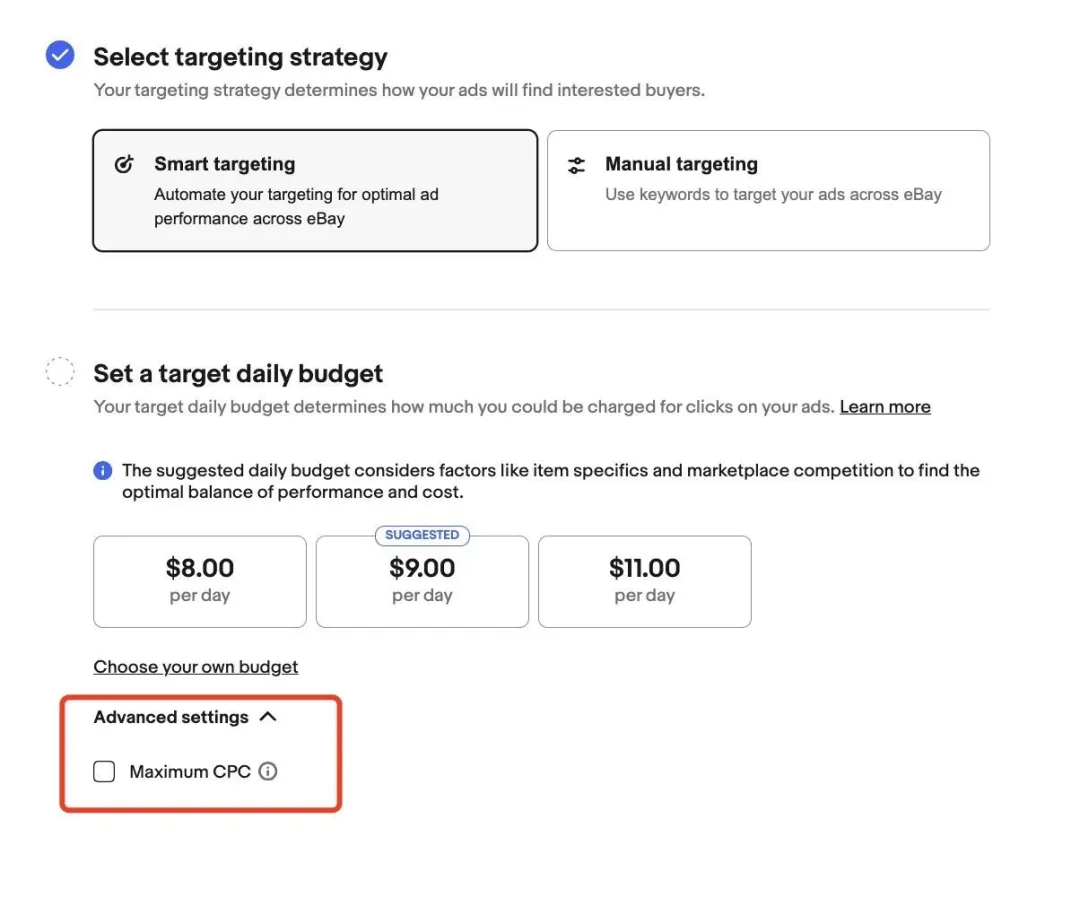This screenshot has width=1080, height=924.
Task: Click the Manual targeting sliders icon
Action: tap(576, 165)
